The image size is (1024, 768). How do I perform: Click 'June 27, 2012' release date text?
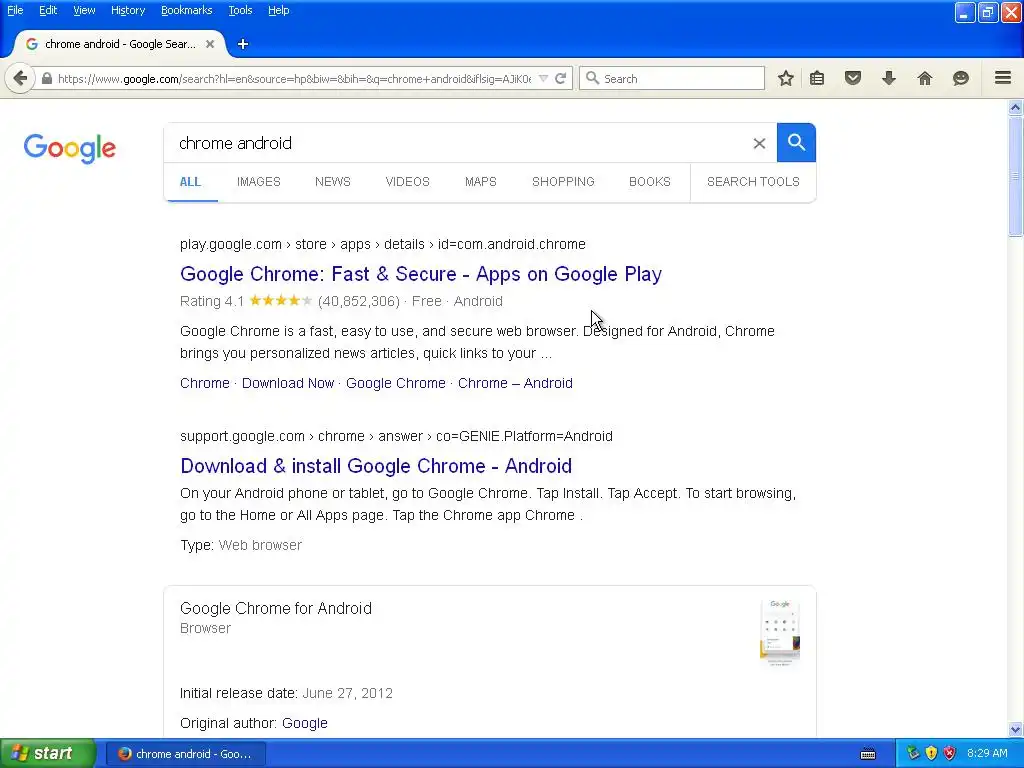point(347,694)
